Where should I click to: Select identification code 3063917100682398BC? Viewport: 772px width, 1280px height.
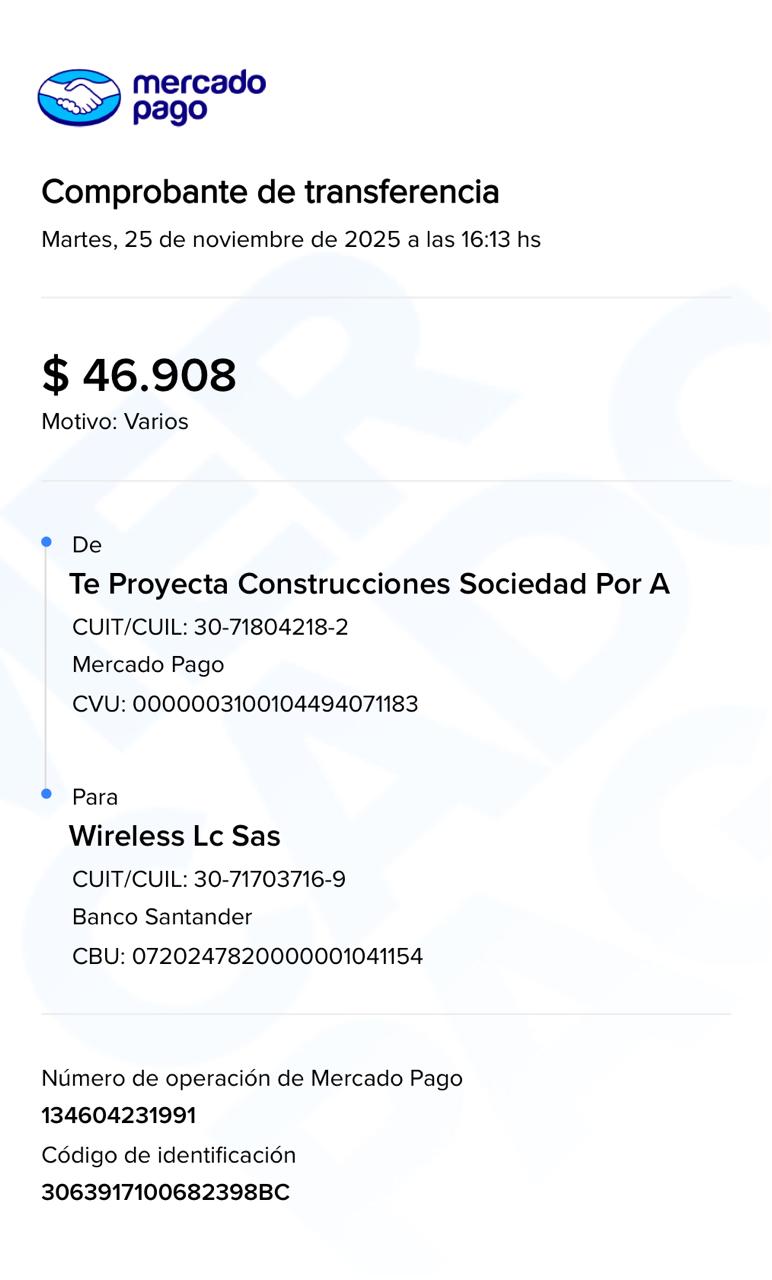(166, 1193)
